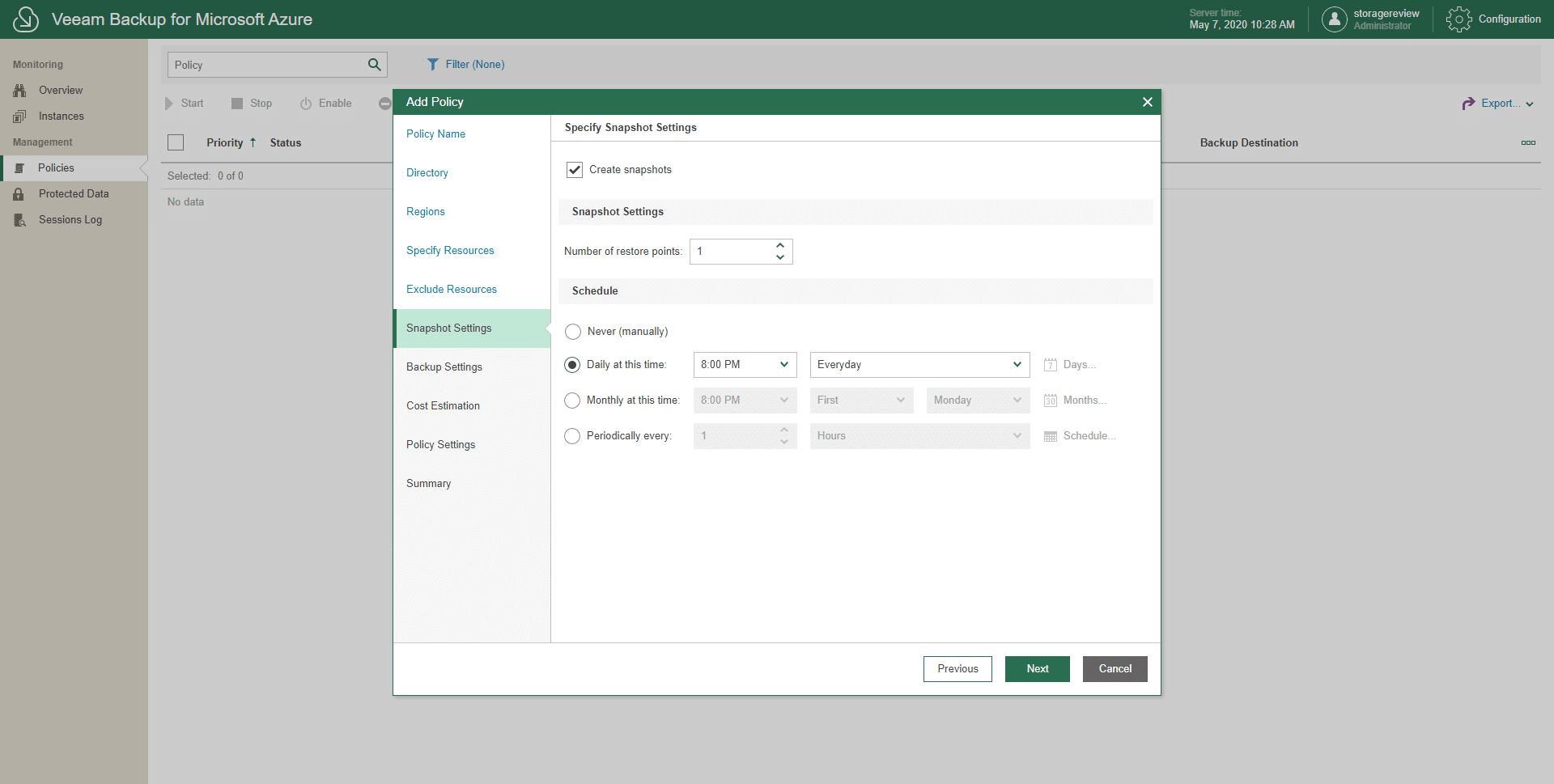Viewport: 1554px width, 784px height.
Task: Go to the Exclude Resources step
Action: 452,290
